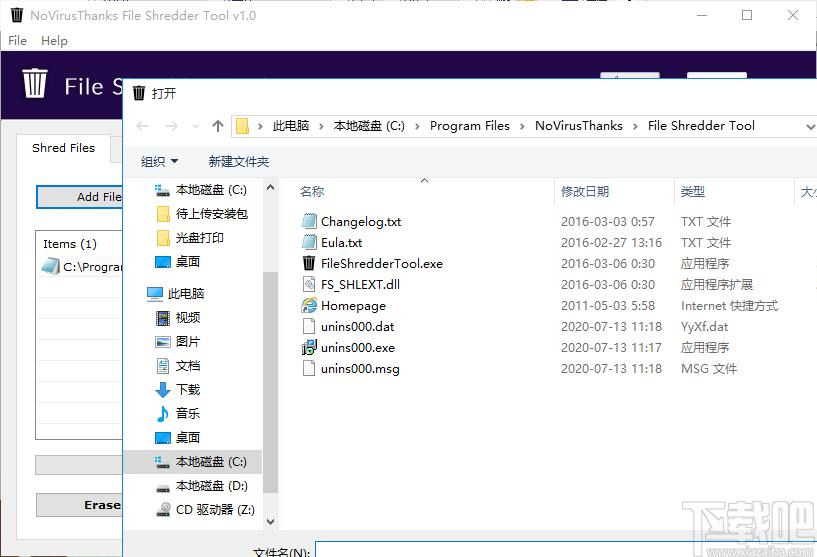Jump to Program Files in the address path
817x557 pixels.
[x=469, y=126]
